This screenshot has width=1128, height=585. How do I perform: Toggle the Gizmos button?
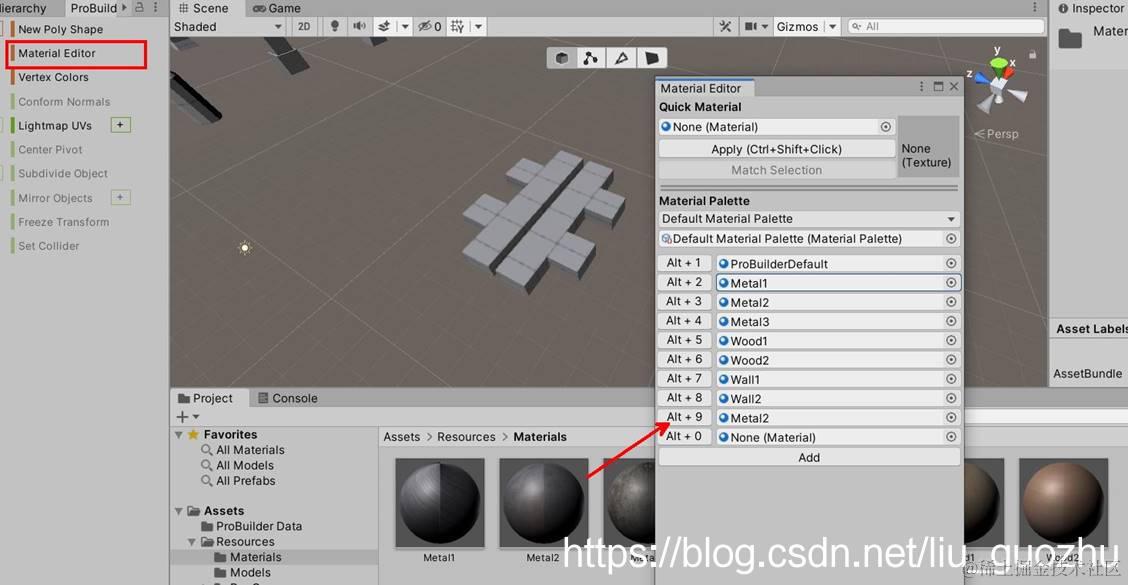797,27
